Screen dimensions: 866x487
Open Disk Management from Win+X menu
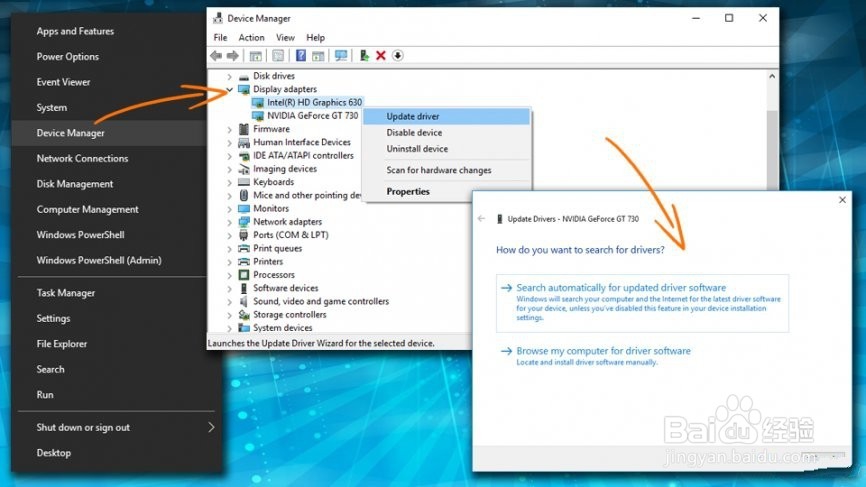(x=109, y=184)
